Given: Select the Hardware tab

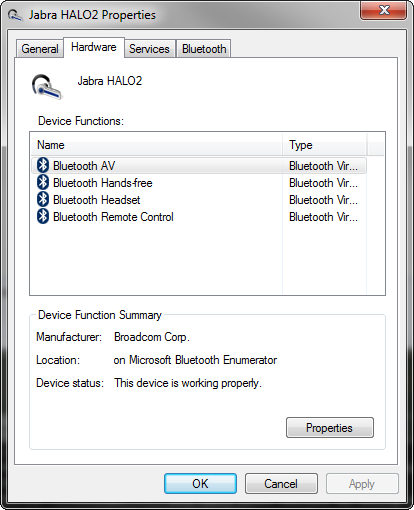Looking at the screenshot, I should 94,47.
